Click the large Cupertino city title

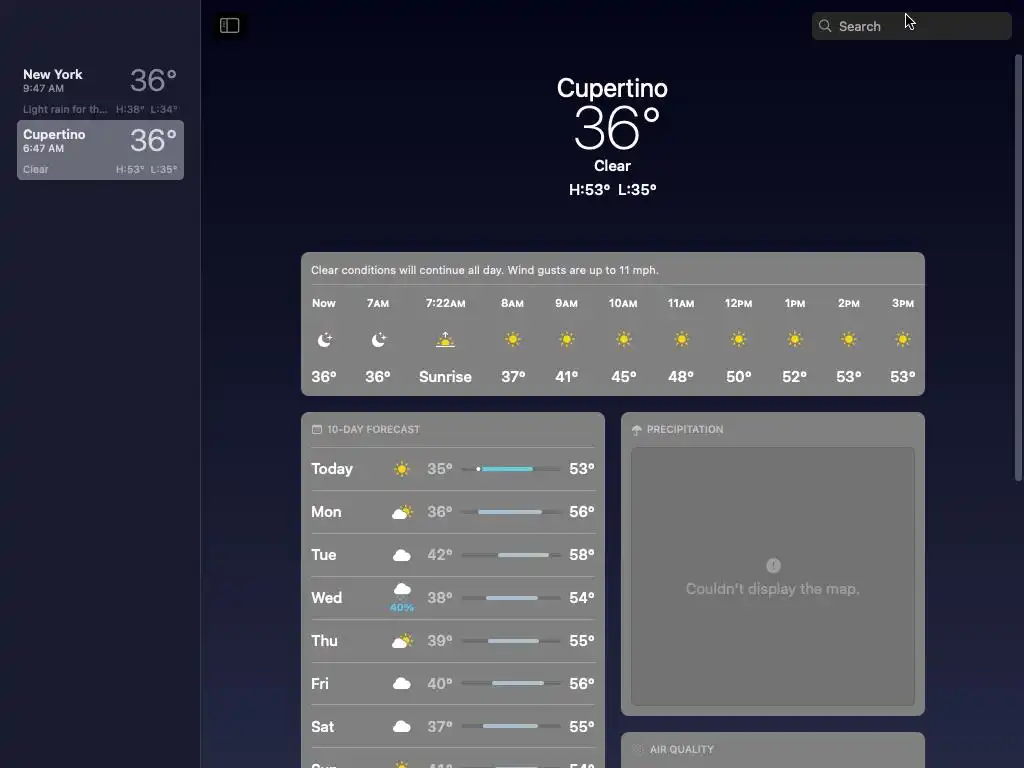(612, 88)
